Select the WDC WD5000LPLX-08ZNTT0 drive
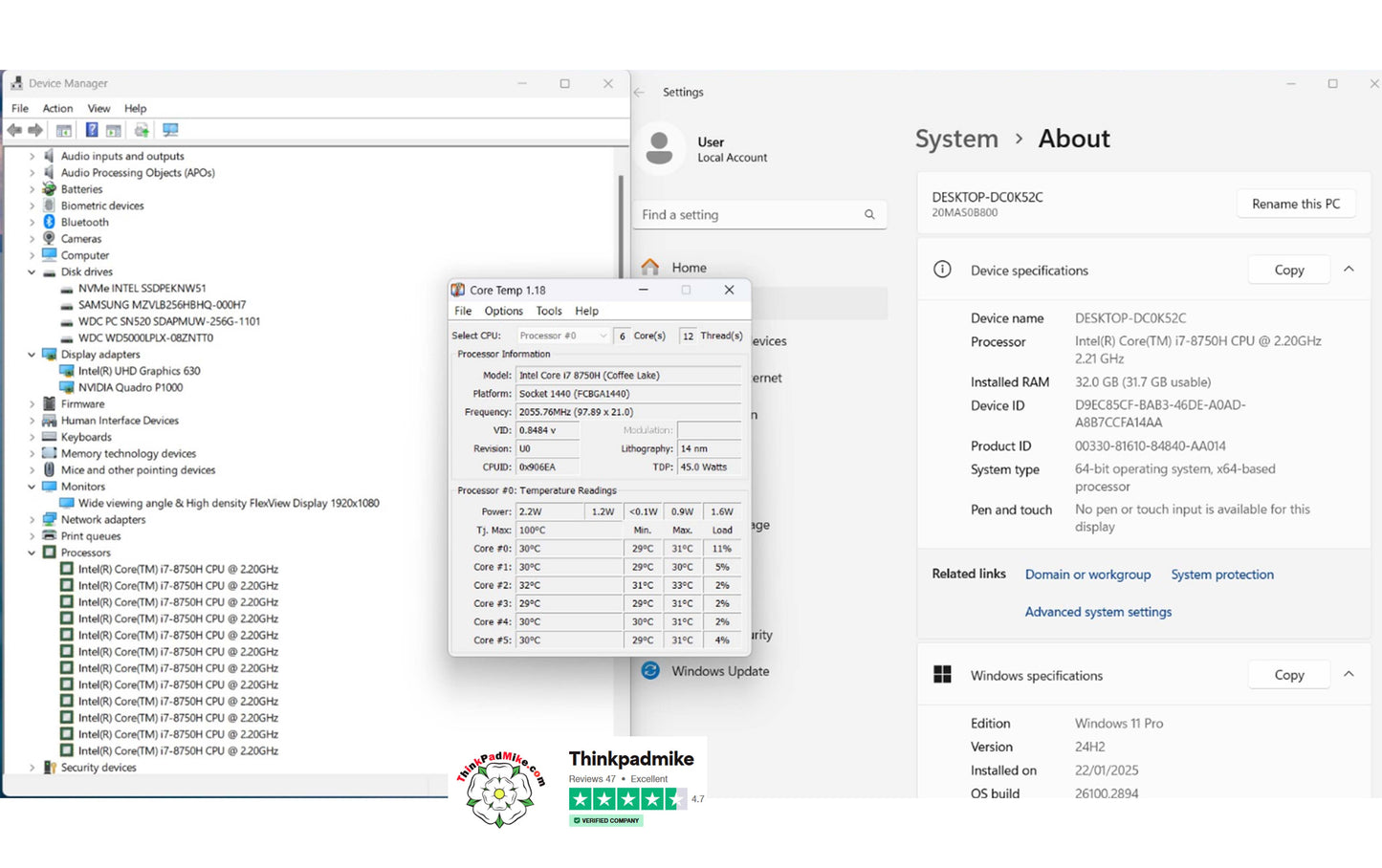 (x=145, y=337)
